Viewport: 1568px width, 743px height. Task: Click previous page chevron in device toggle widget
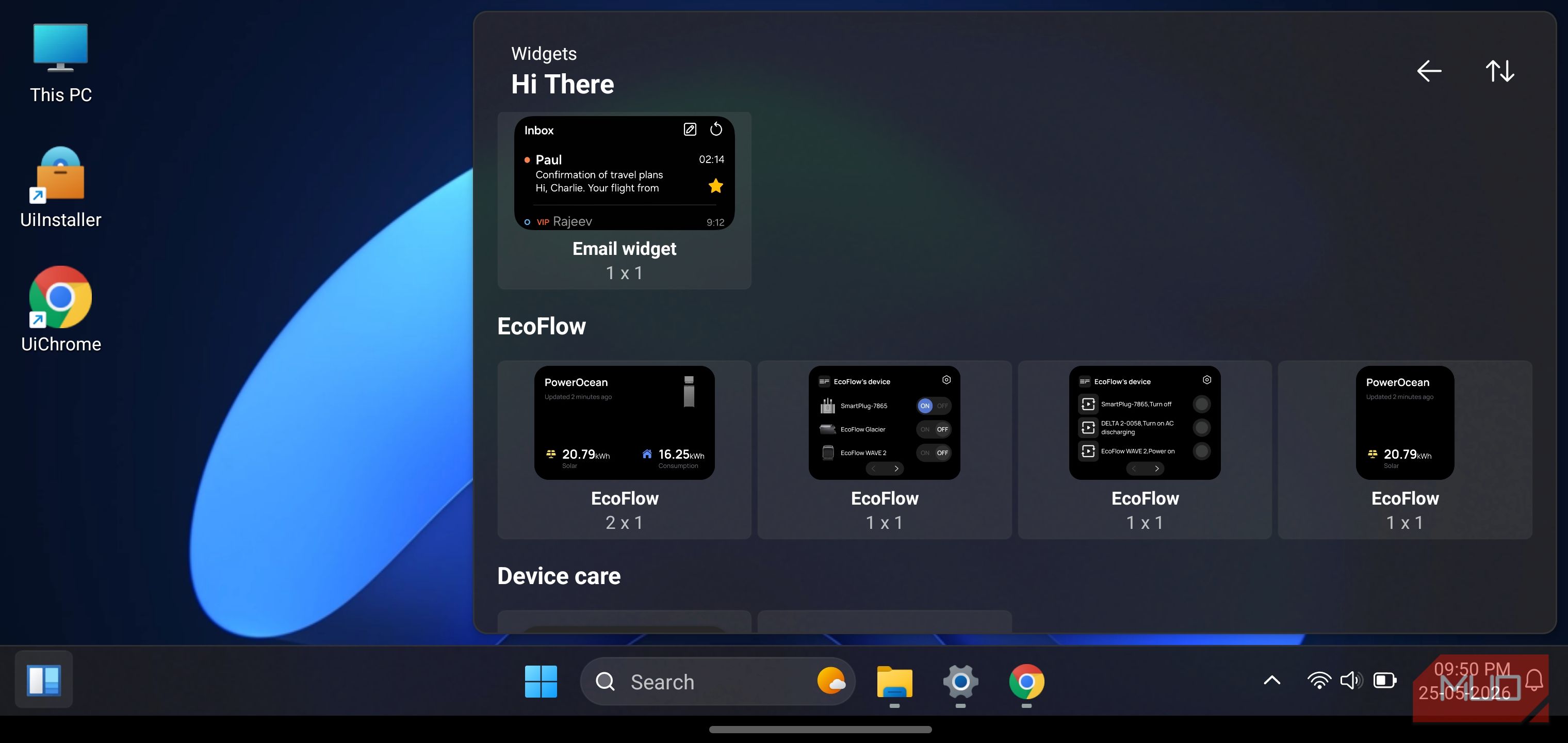(x=873, y=469)
